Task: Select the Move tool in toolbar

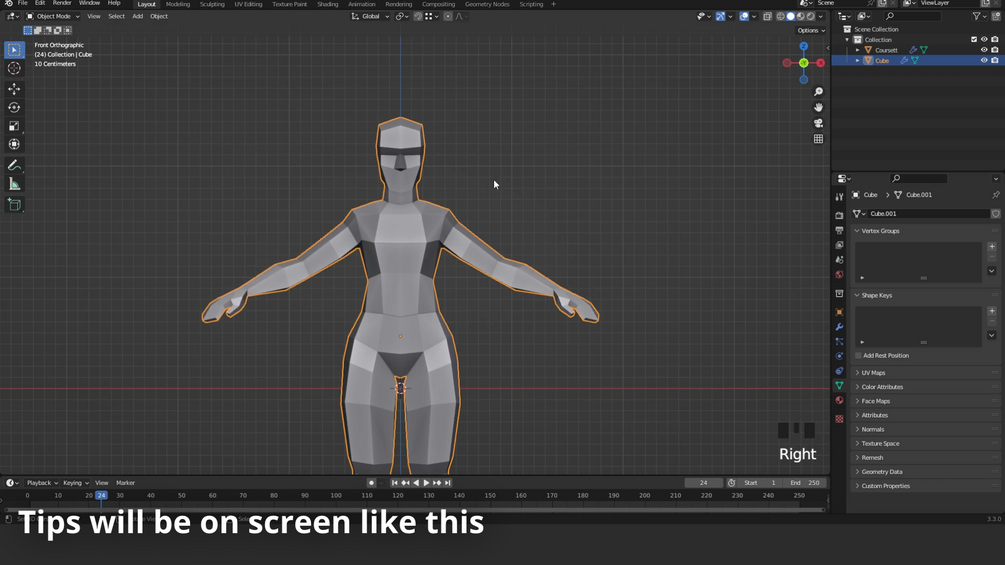Action: pos(14,89)
